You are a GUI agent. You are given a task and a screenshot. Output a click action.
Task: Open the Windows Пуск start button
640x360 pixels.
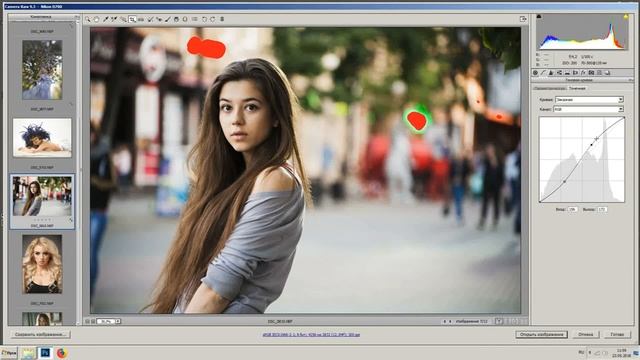point(9,353)
